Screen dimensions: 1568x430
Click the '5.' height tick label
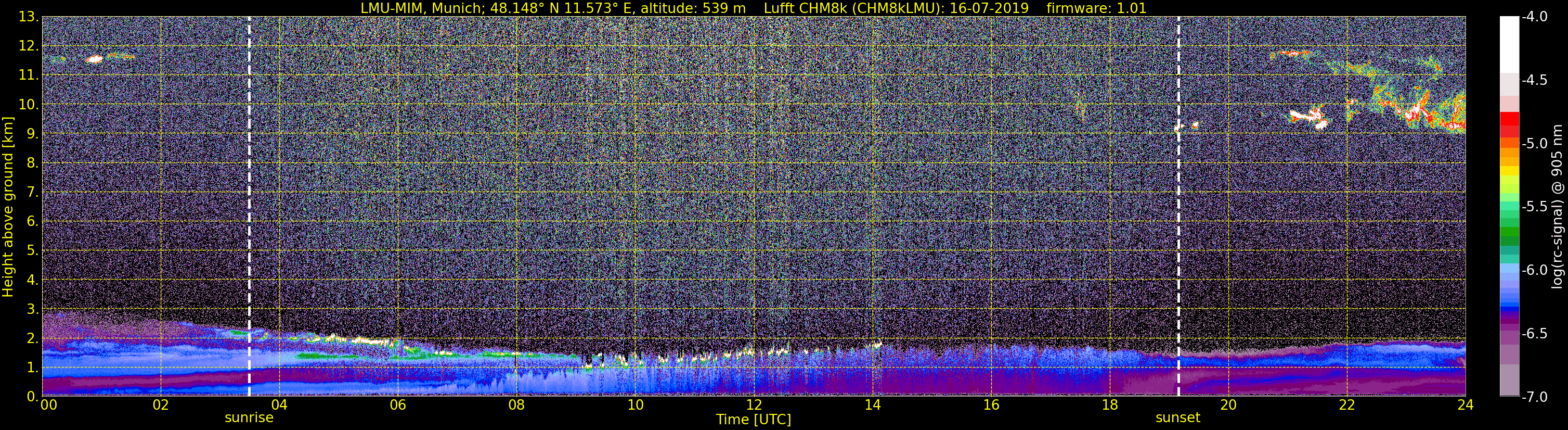point(32,251)
